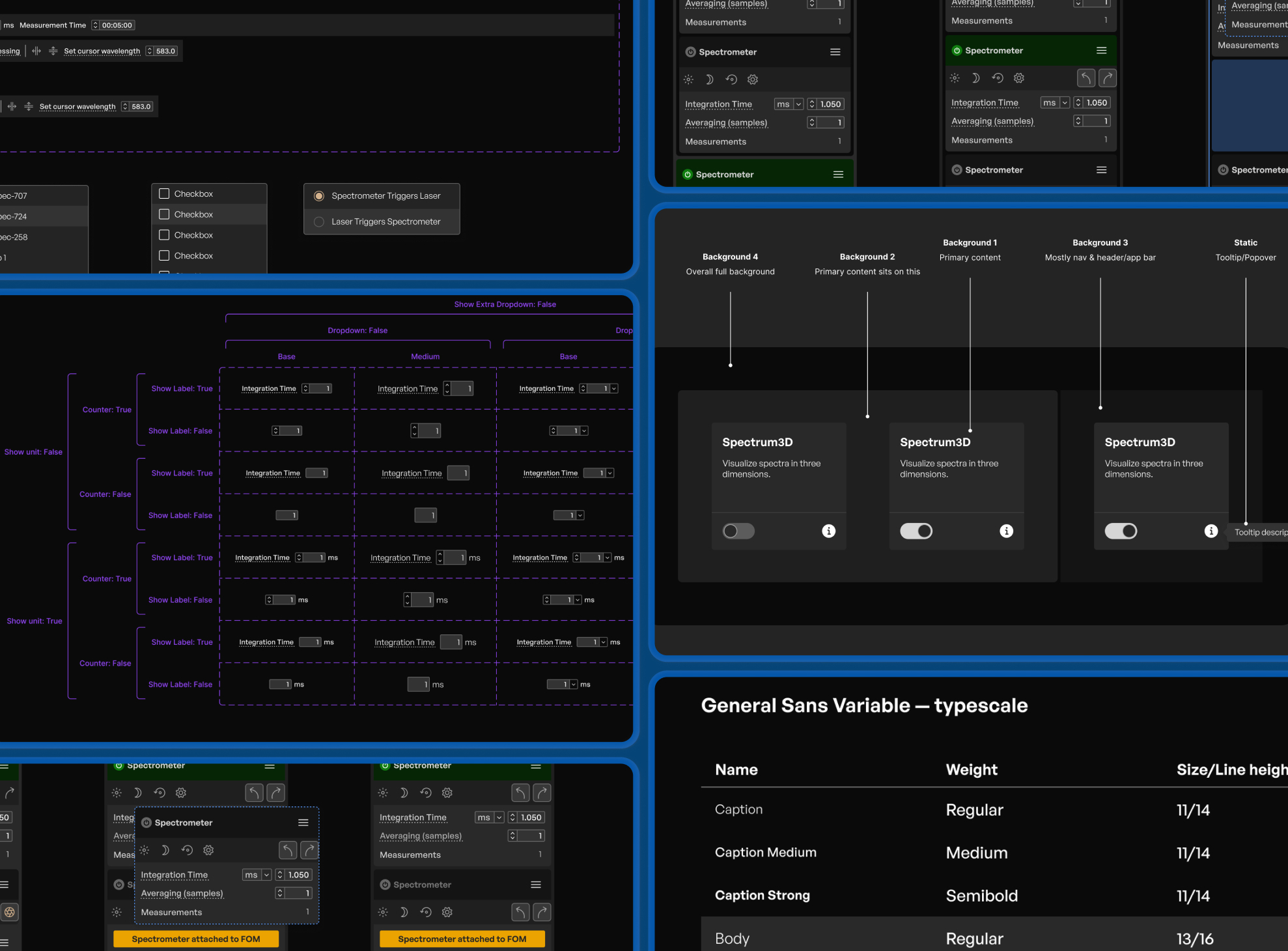Open the Spectrometer settings gear icon
1288x951 pixels.
click(1018, 78)
